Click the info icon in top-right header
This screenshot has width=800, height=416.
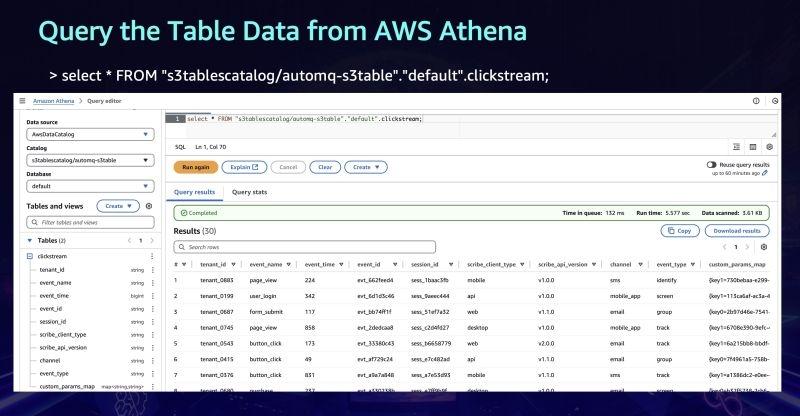[757, 101]
